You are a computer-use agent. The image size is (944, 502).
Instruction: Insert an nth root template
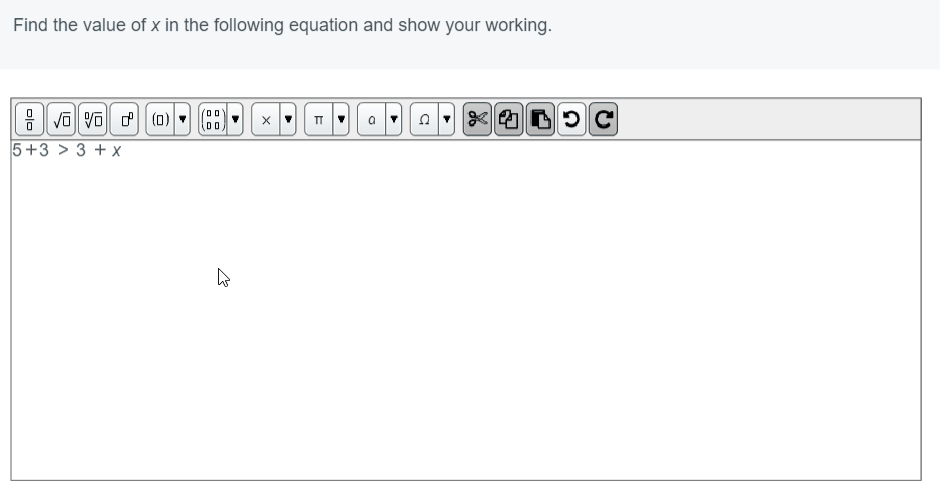pos(93,119)
